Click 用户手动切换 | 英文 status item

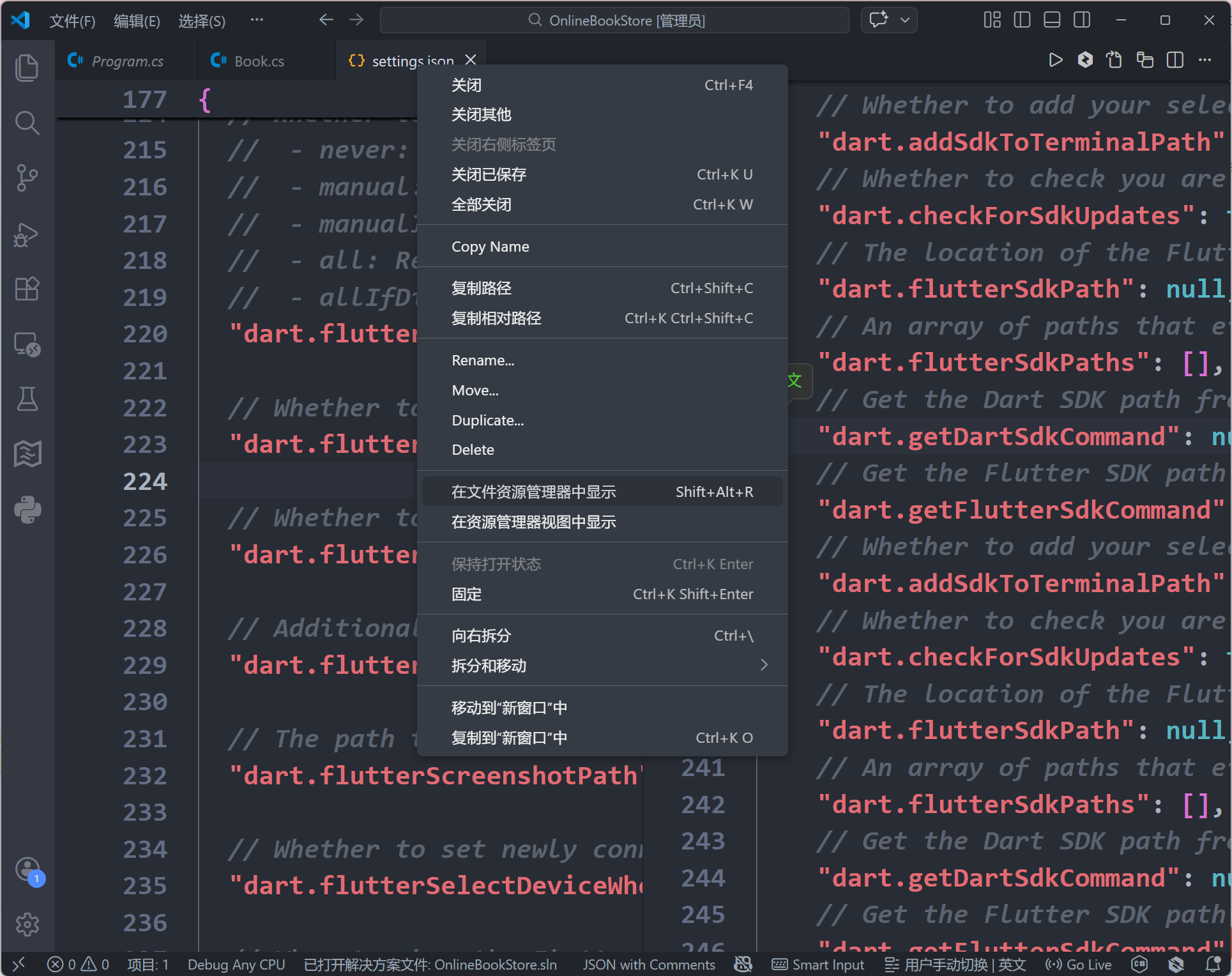coord(955,964)
